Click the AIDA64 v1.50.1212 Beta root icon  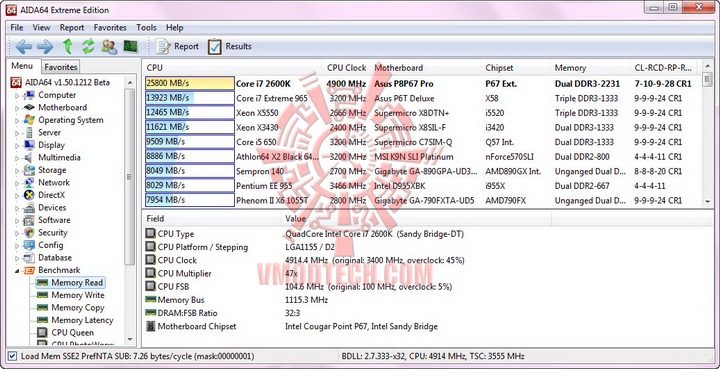16,83
